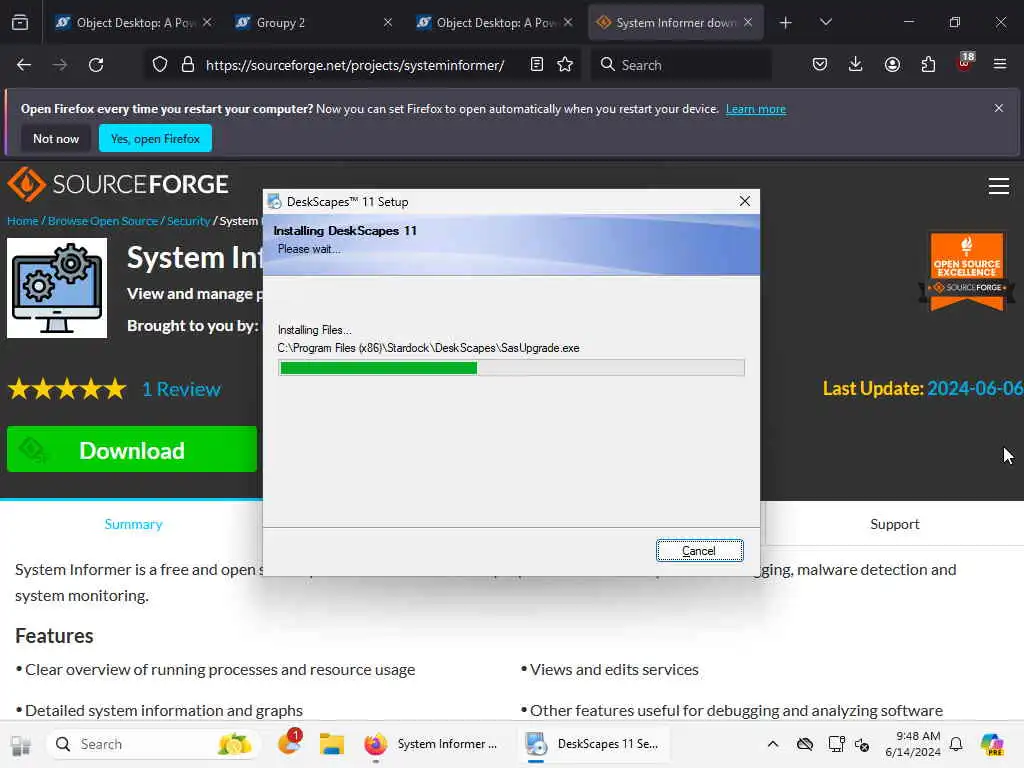1024x768 pixels.
Task: View site security padlock info
Action: pos(188,65)
